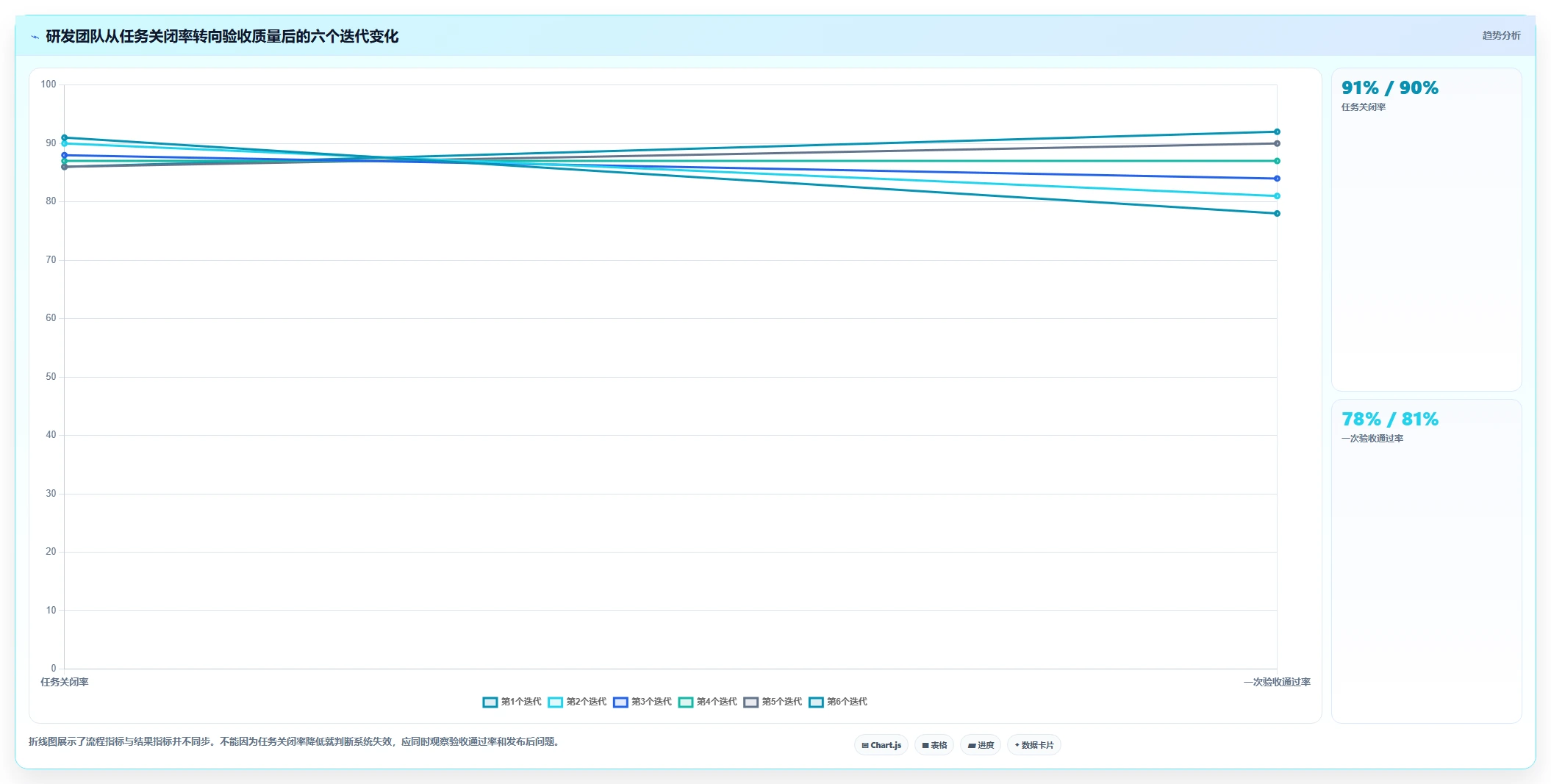
Task: Toggle the 第3个迭代 legend series
Action: [x=642, y=702]
